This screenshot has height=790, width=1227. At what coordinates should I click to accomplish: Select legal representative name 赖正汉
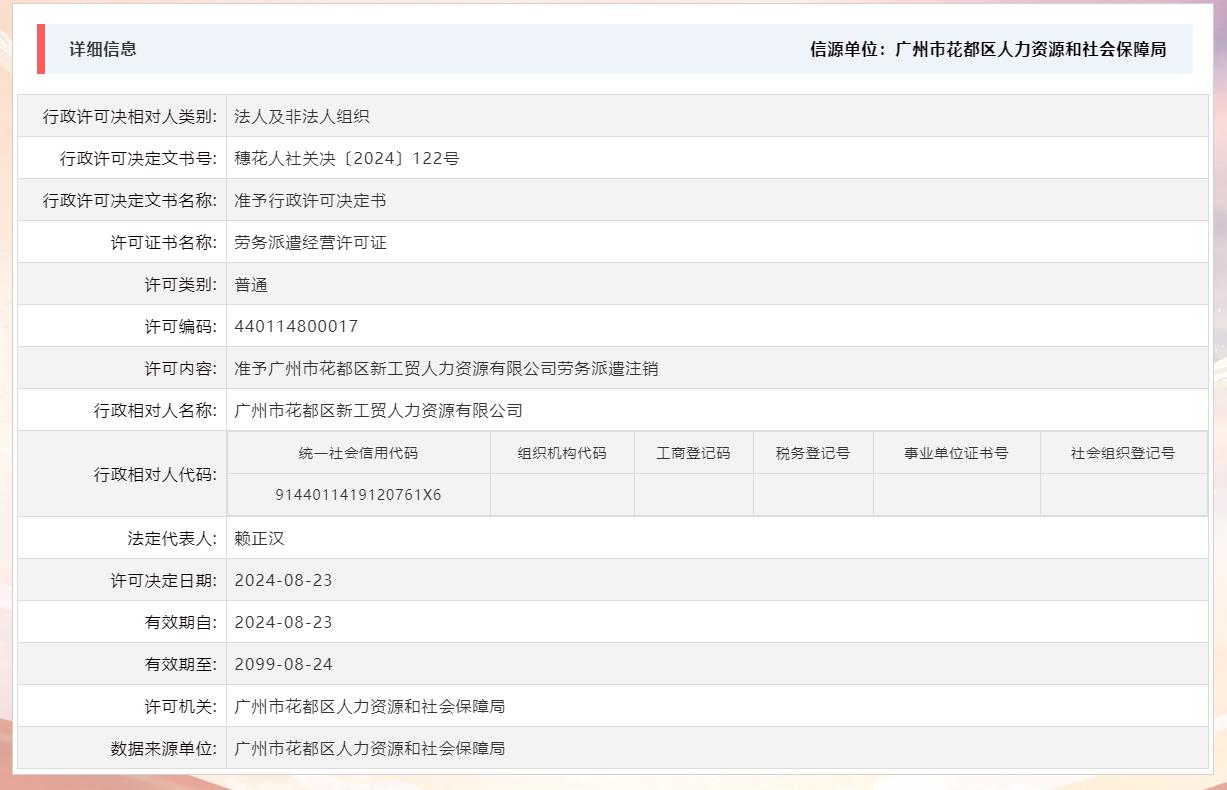(259, 538)
